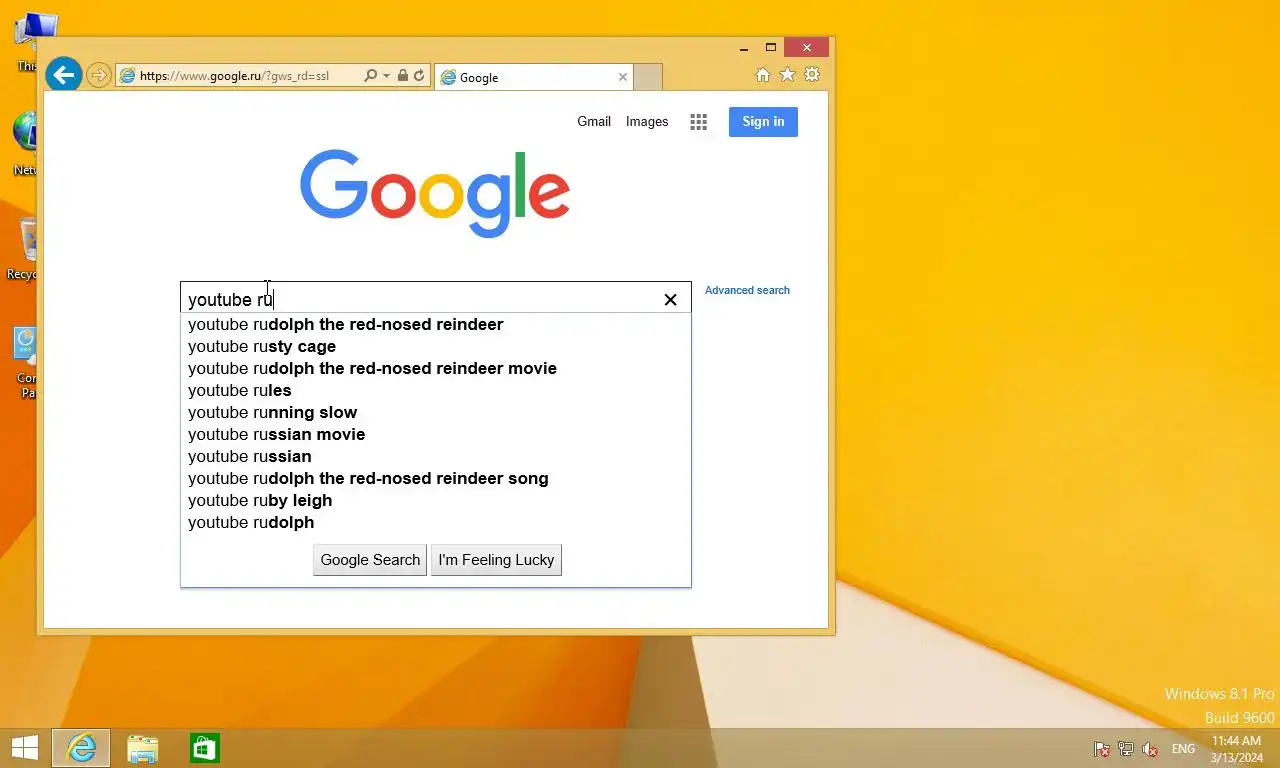Open the Advanced search link
The height and width of the screenshot is (768, 1280).
pyautogui.click(x=747, y=290)
